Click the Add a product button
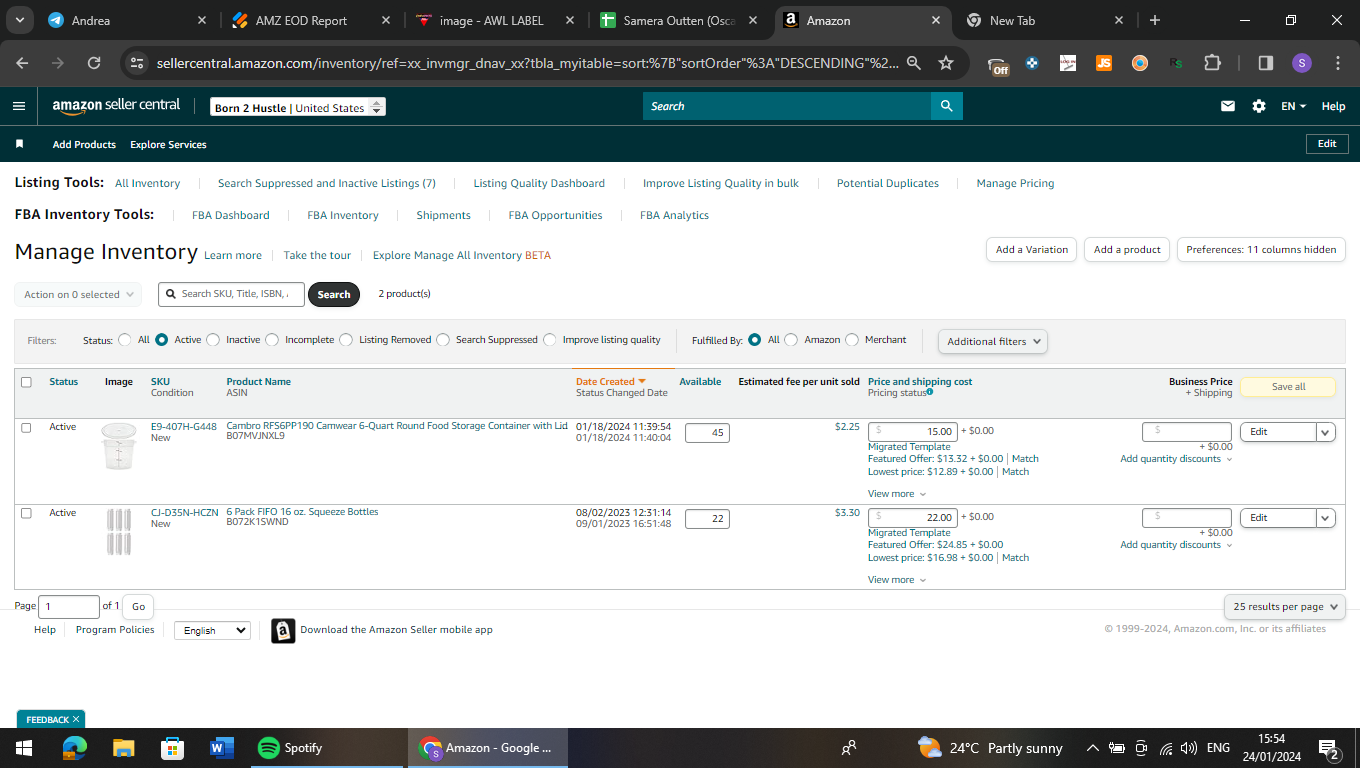Image resolution: width=1360 pixels, height=768 pixels. (x=1127, y=250)
